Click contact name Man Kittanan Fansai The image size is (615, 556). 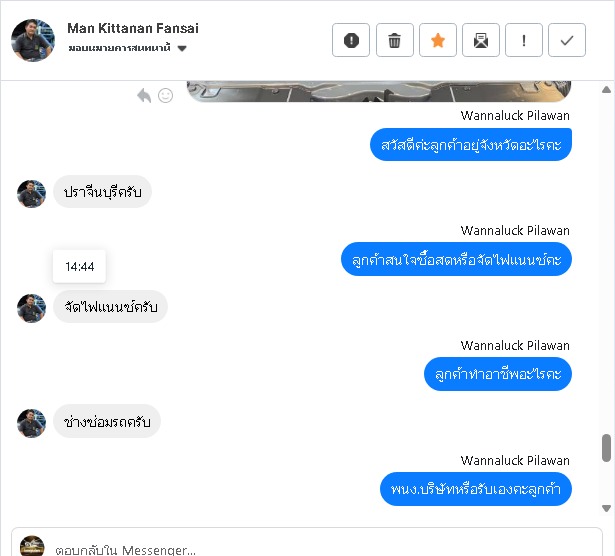tap(133, 28)
